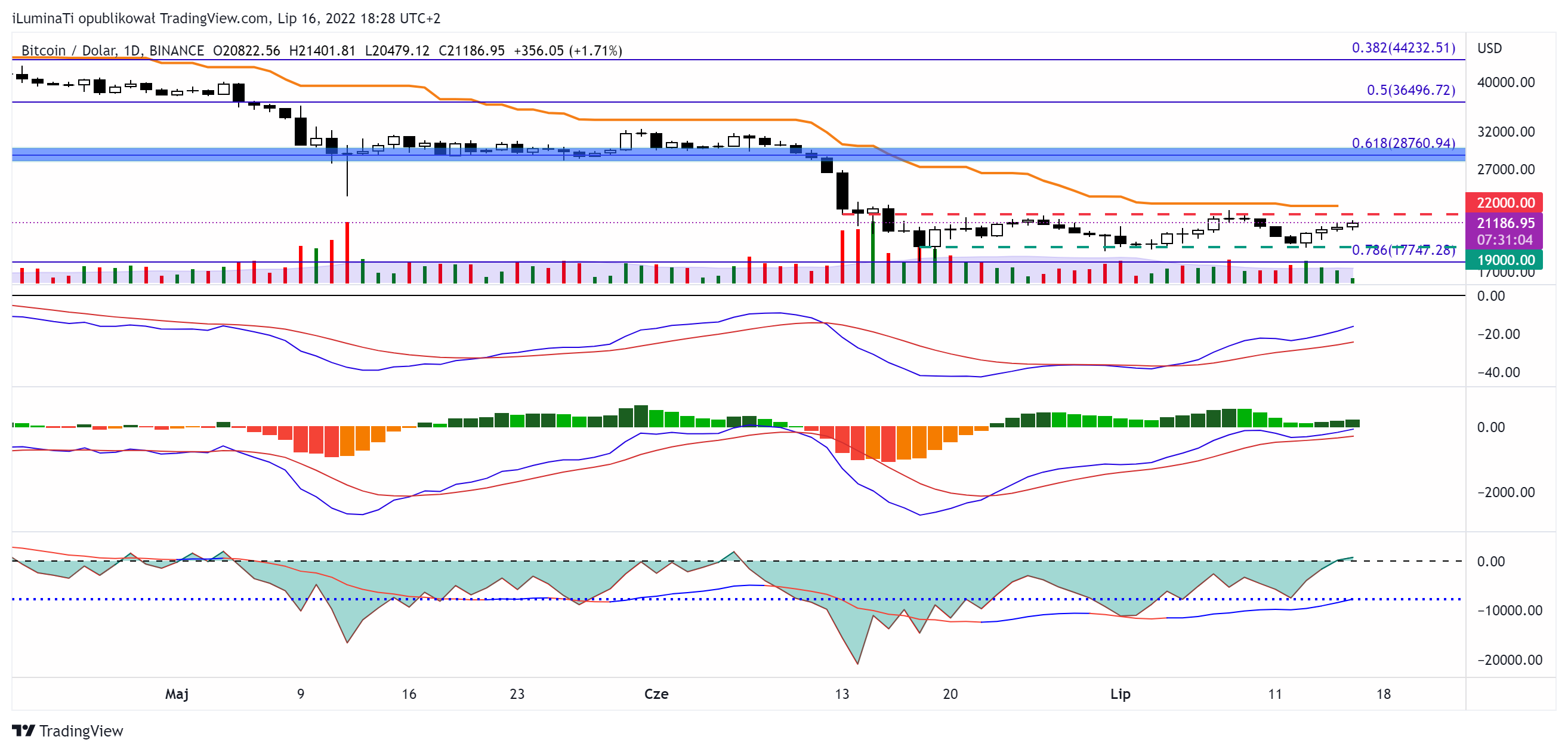Viewport: 1568px width, 752px height.
Task: Click the O20822.56 open value in header
Action: coord(246,51)
